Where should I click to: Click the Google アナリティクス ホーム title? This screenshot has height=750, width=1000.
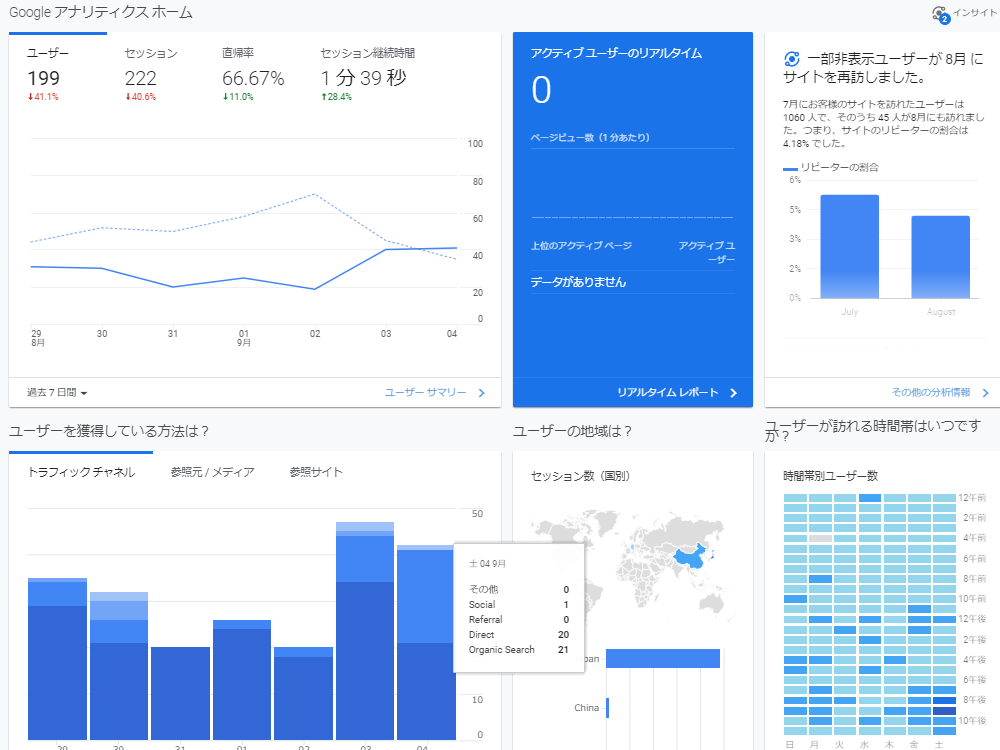[101, 12]
